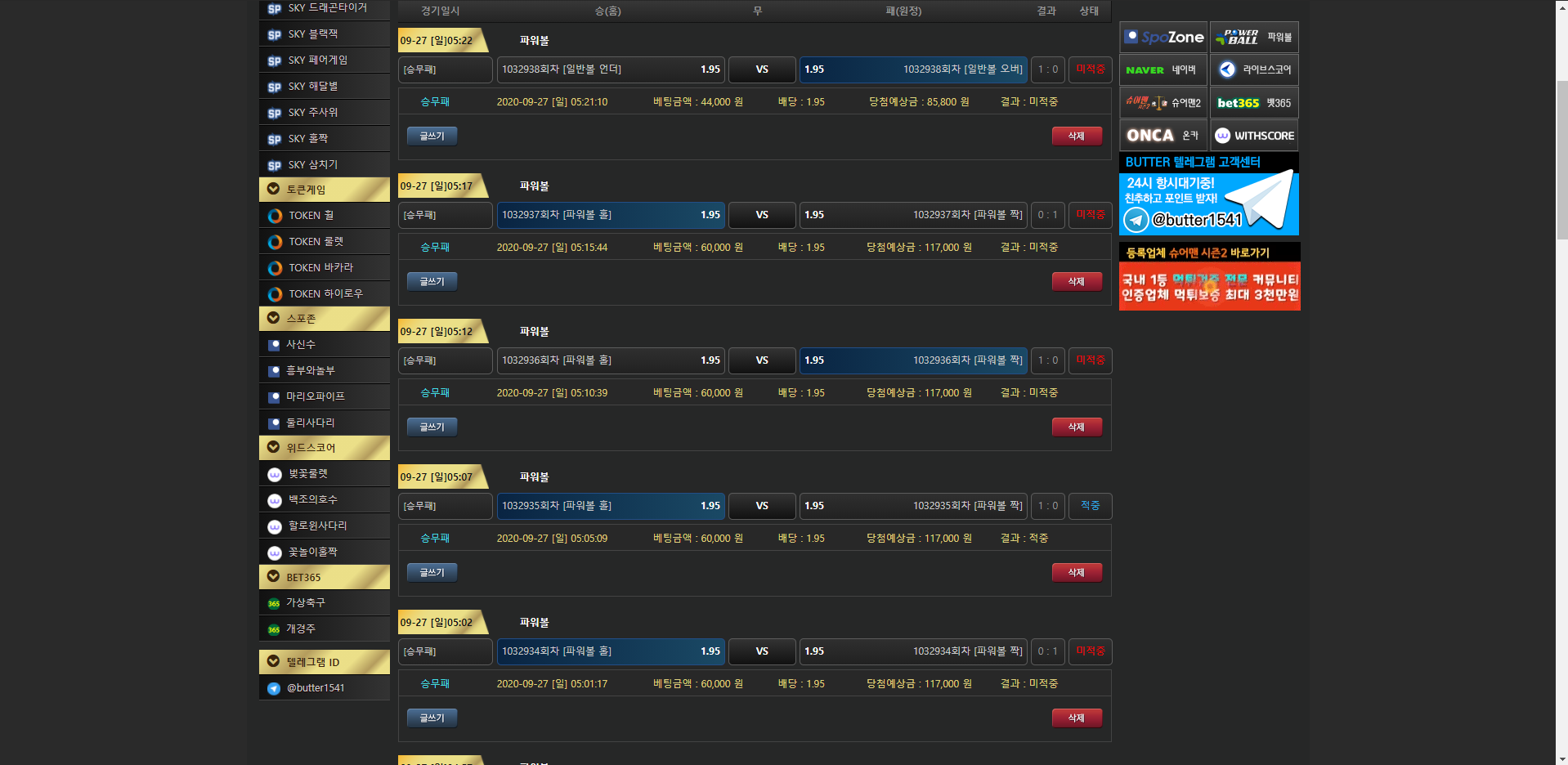Click the SpoZone logo banner
Viewport: 1568px width, 765px height.
click(1163, 38)
